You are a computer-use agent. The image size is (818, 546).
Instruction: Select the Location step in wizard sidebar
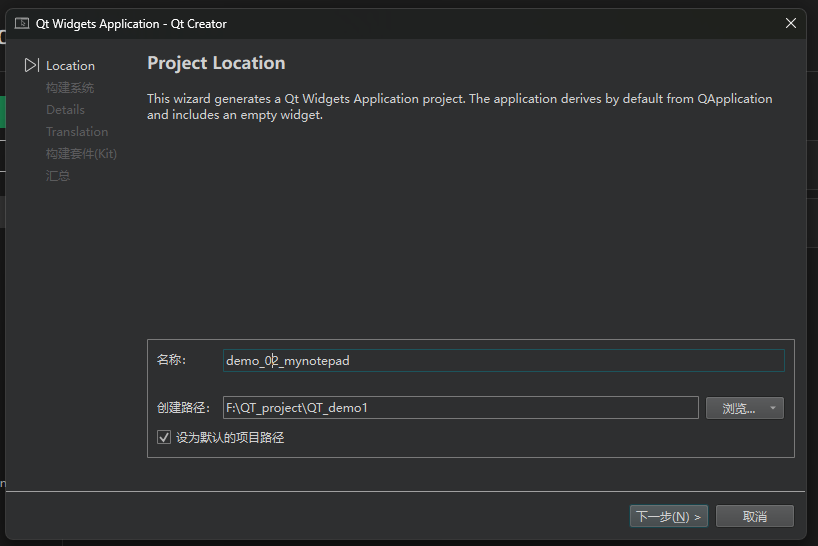point(70,66)
